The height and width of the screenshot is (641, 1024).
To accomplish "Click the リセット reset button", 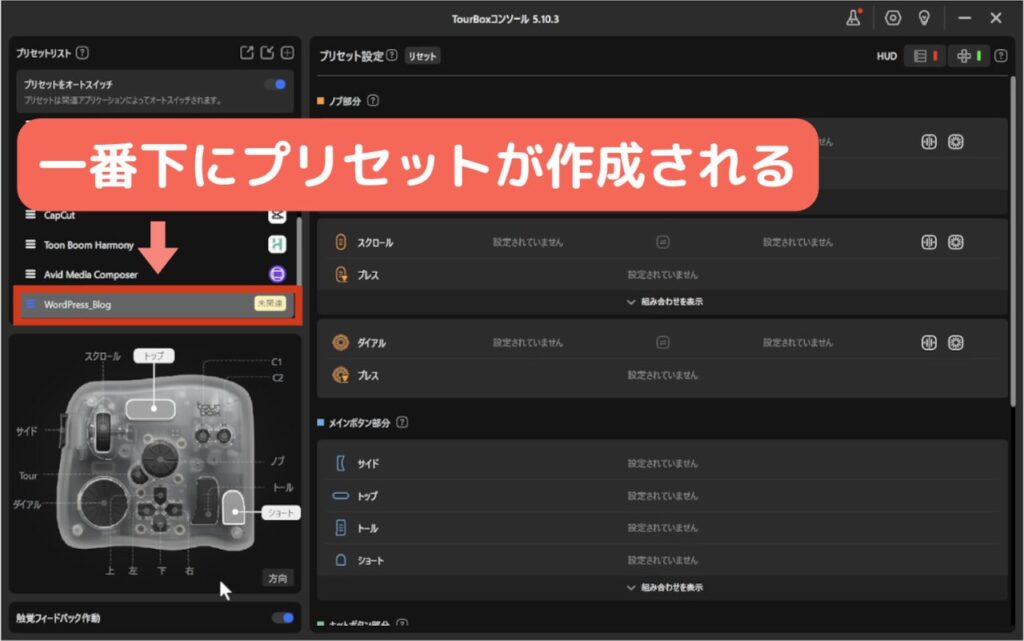I will point(422,57).
